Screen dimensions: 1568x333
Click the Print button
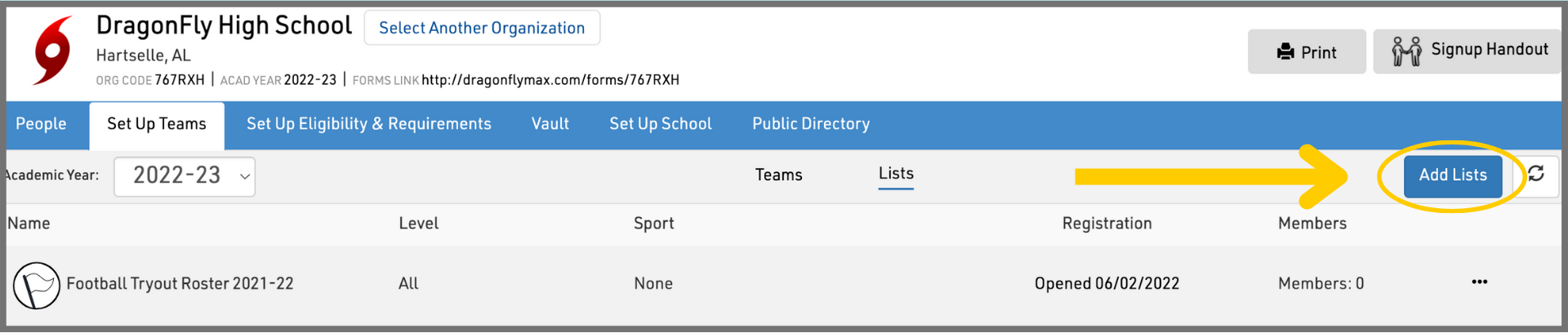click(1306, 52)
